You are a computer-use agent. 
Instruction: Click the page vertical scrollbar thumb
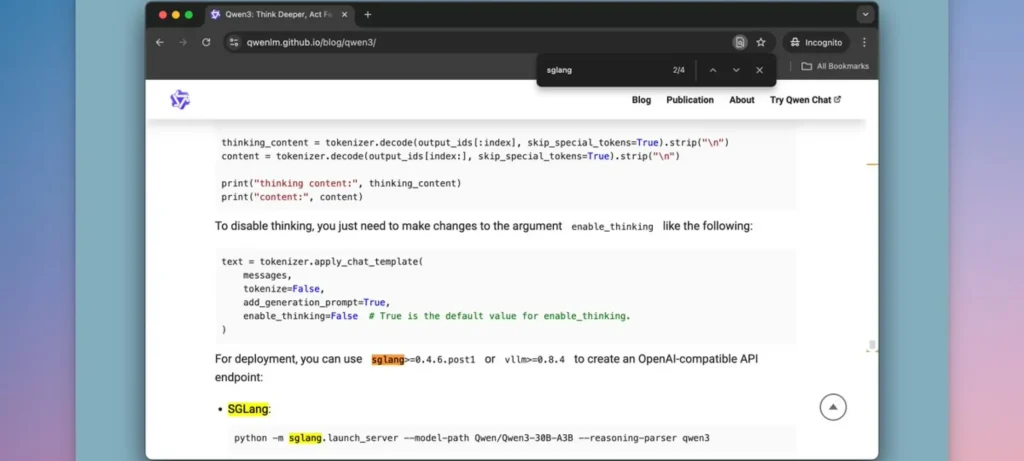pyautogui.click(x=872, y=345)
